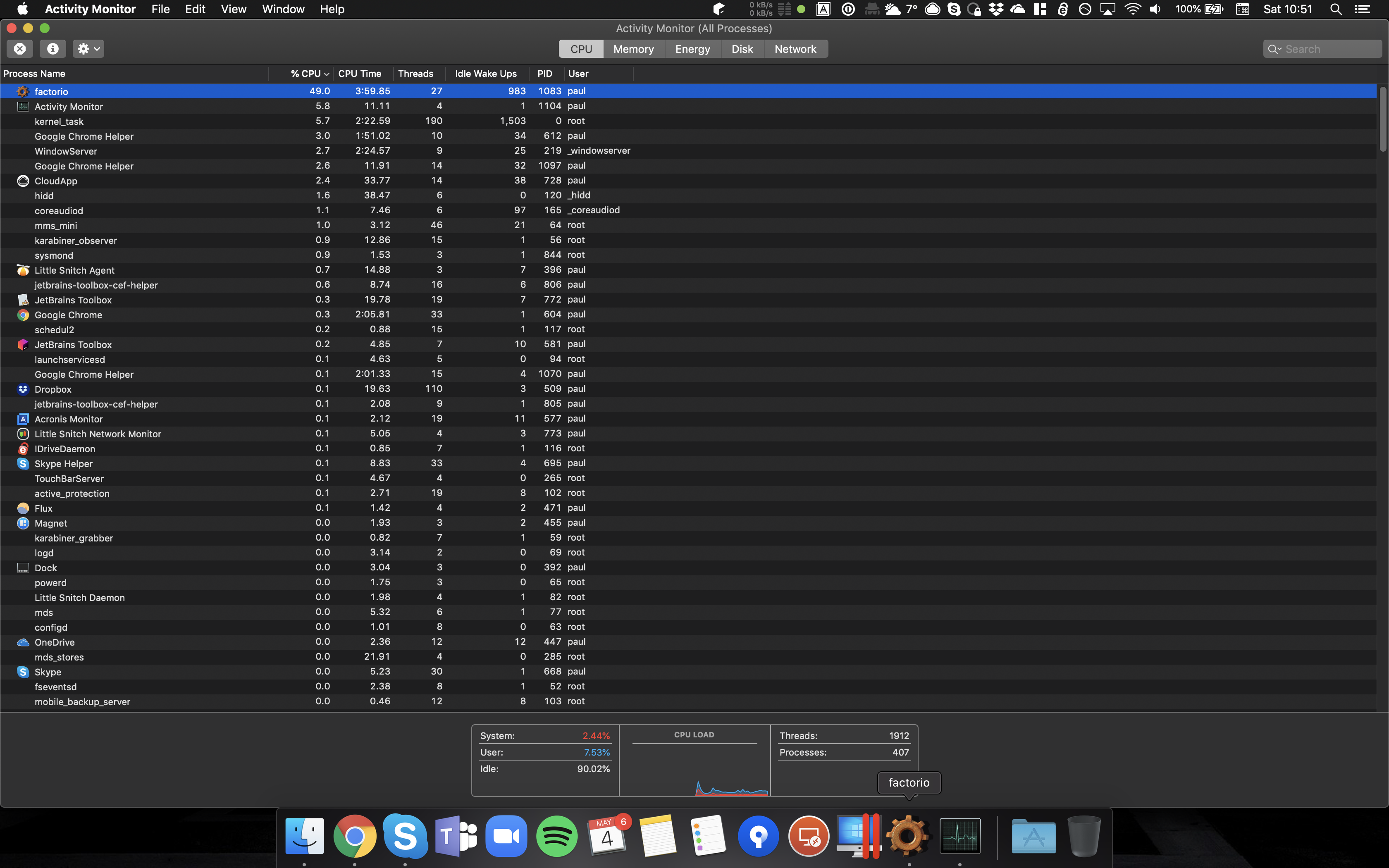The width and height of the screenshot is (1389, 868).
Task: Click the Quit Process (X) toolbar button
Action: (20, 49)
